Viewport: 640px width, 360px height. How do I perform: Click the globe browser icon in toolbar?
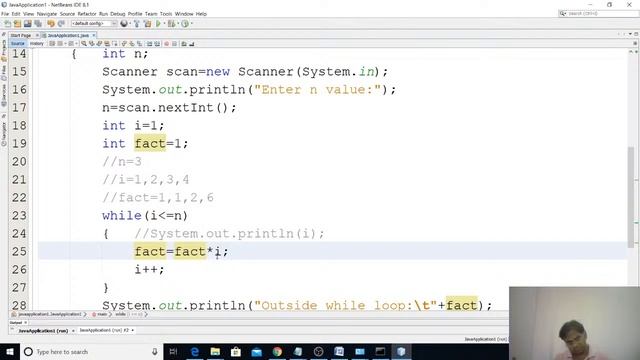(x=124, y=24)
